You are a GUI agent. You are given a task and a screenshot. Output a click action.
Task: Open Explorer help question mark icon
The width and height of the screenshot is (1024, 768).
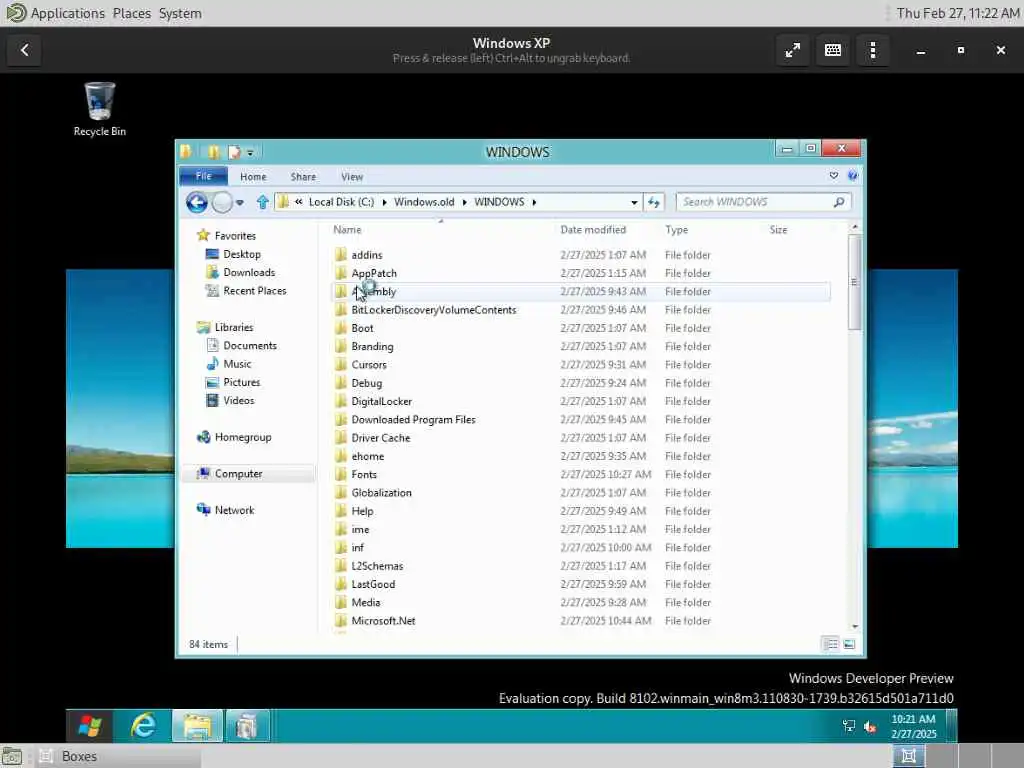(x=852, y=176)
